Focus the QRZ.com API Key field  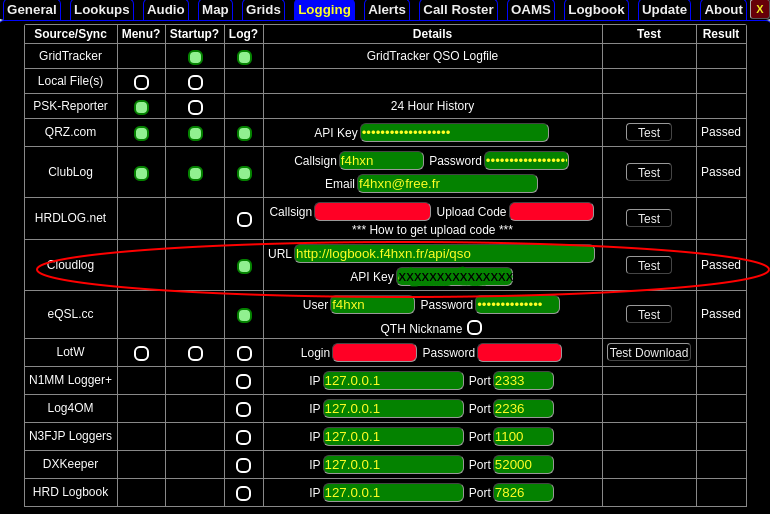click(x=454, y=133)
